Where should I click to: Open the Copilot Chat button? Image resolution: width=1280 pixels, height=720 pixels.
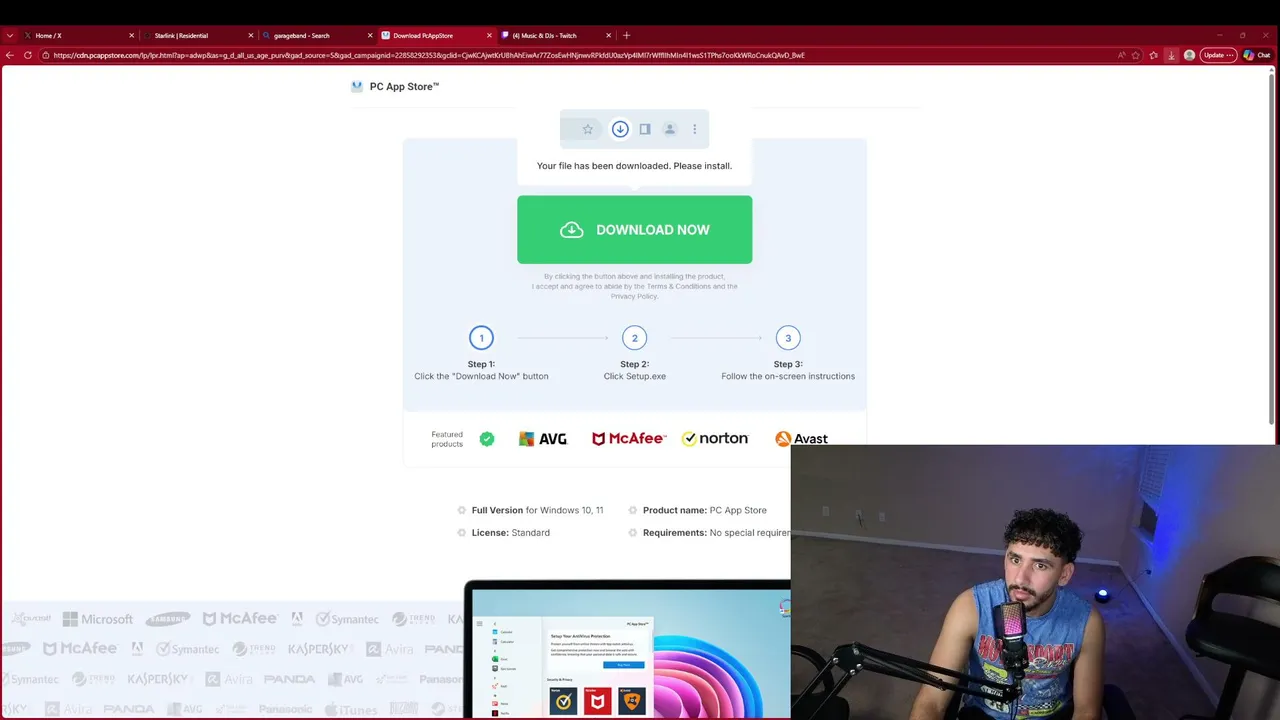coord(1256,55)
